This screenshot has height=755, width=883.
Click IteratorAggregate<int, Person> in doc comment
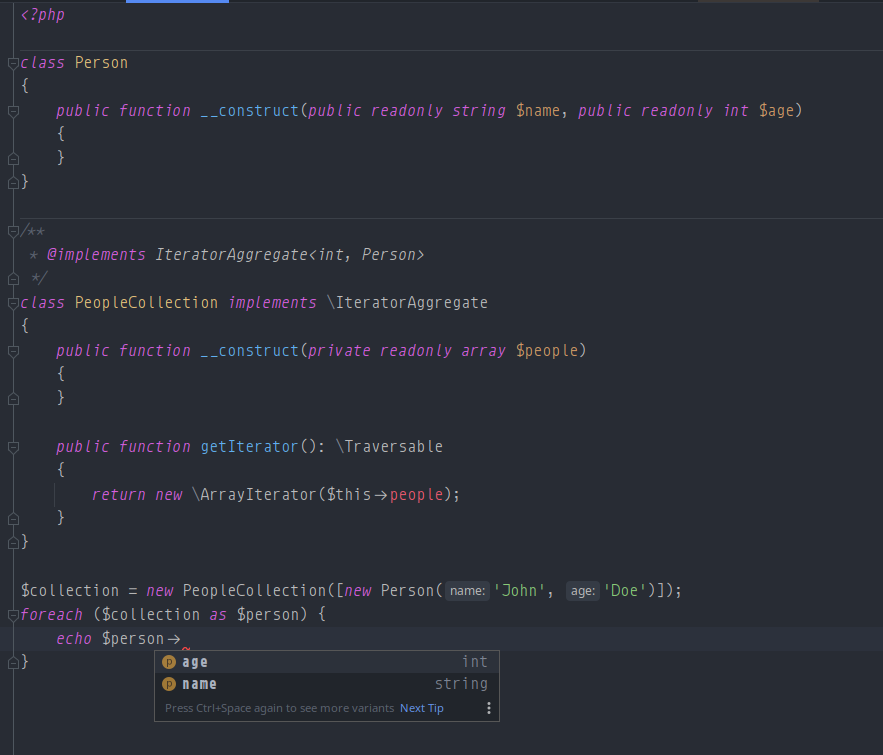289,254
